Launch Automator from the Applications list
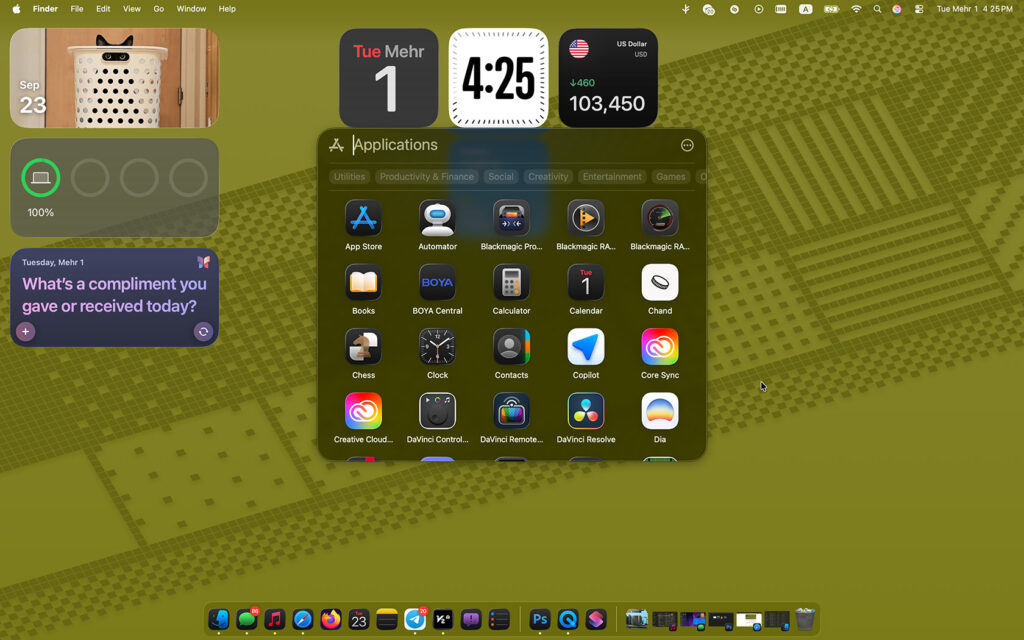Screen dimensions: 1024x640 (437, 218)
